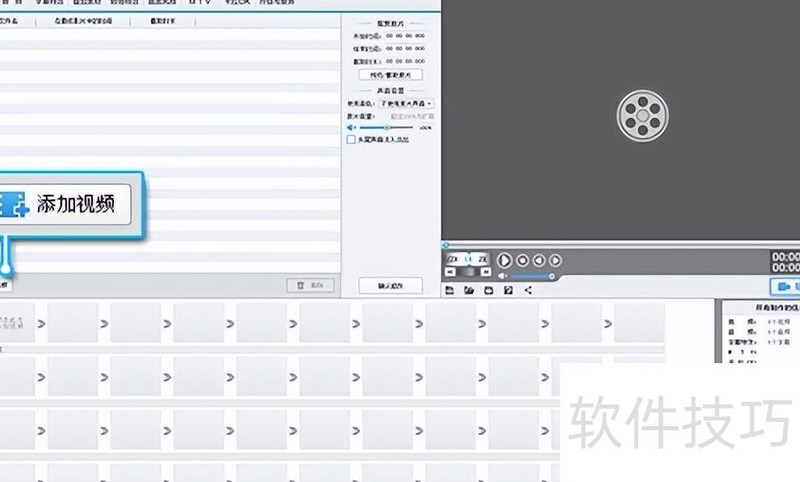Viewport: 800px width, 482px height.
Task: Click the previous frame round button
Action: point(538,261)
